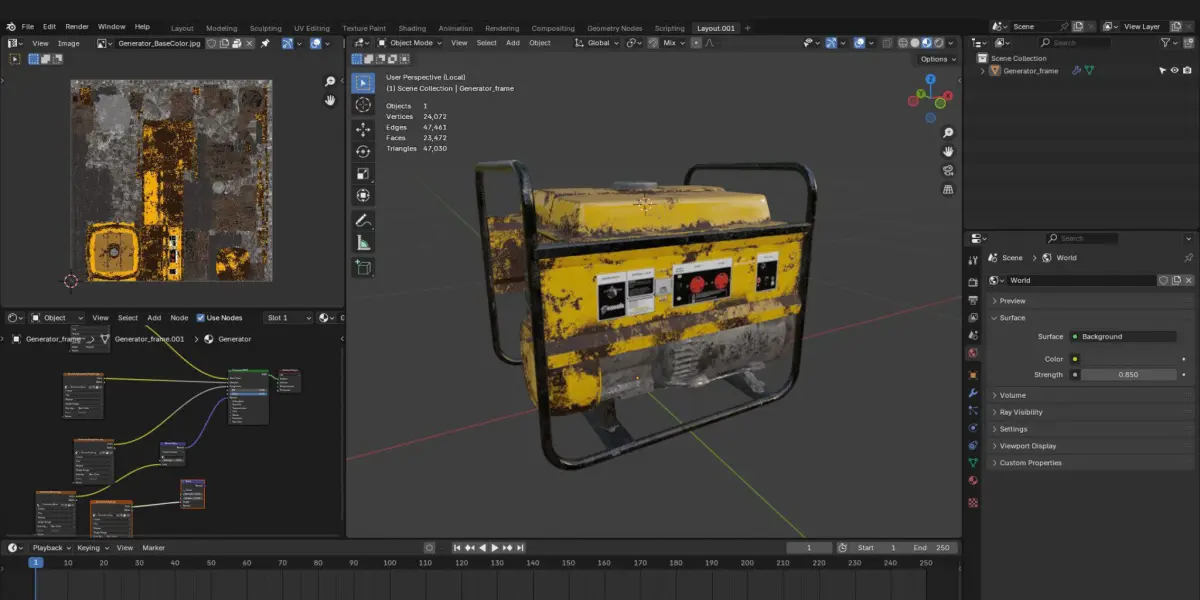Expand the Ray Visibility panel
1200x600 pixels.
point(1020,412)
